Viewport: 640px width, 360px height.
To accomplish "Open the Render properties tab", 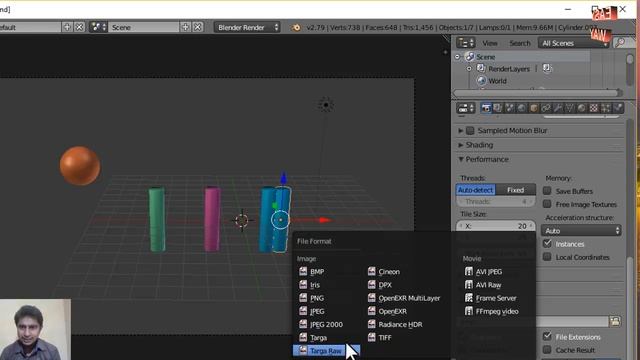I will click(x=486, y=108).
